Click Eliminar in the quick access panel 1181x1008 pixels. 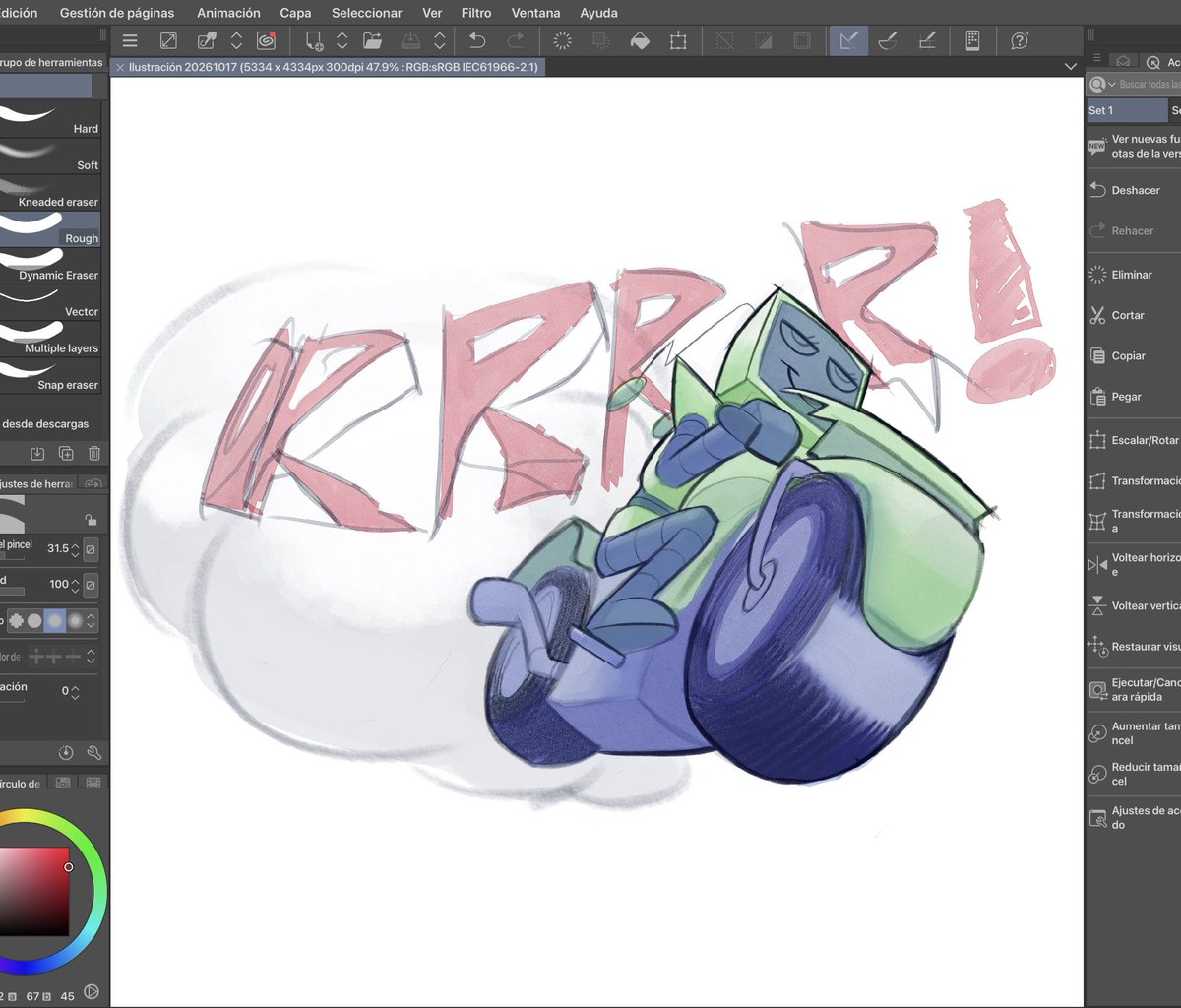(x=1132, y=275)
